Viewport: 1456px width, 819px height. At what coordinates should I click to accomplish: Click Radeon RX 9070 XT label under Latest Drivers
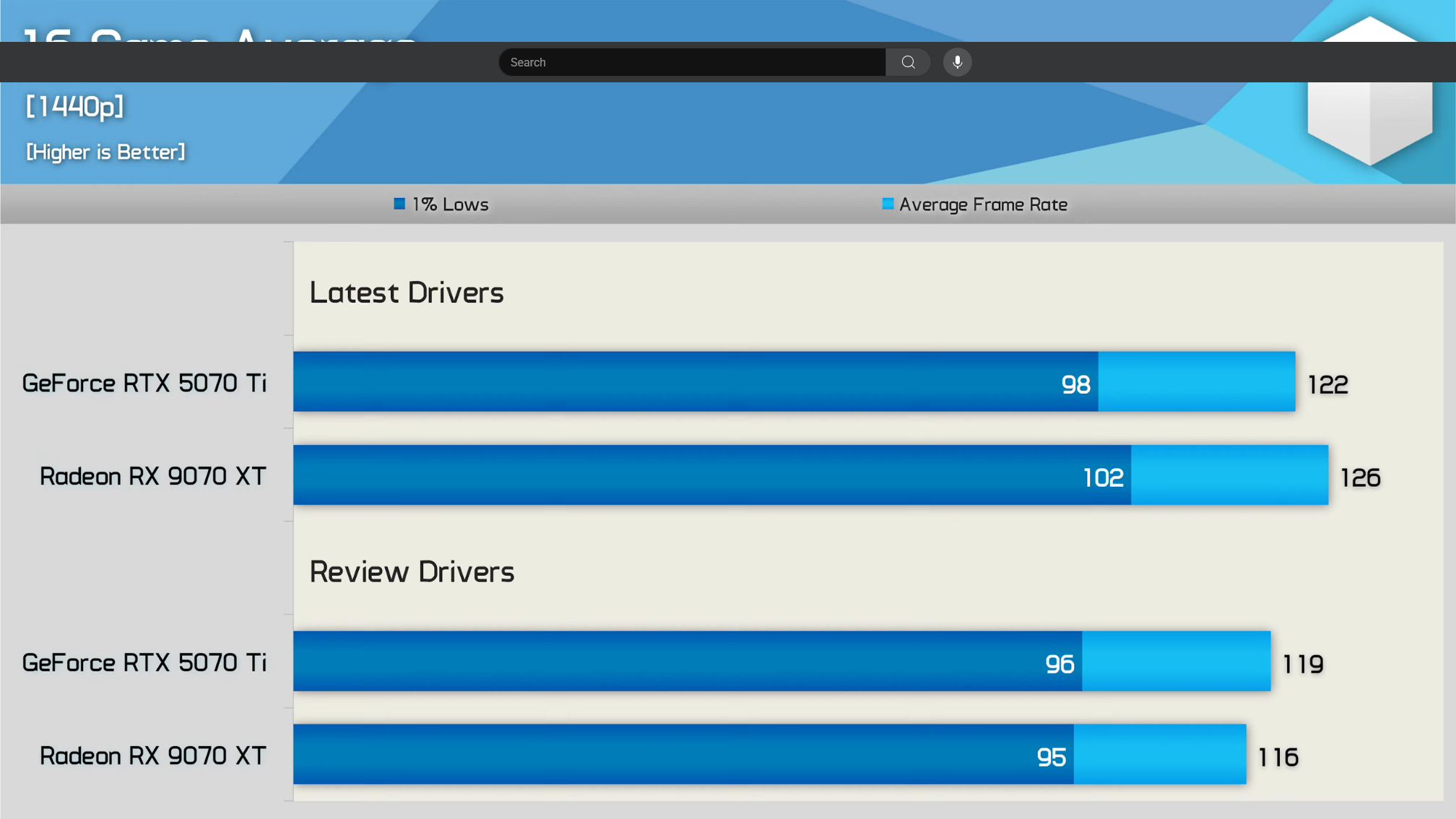[153, 476]
